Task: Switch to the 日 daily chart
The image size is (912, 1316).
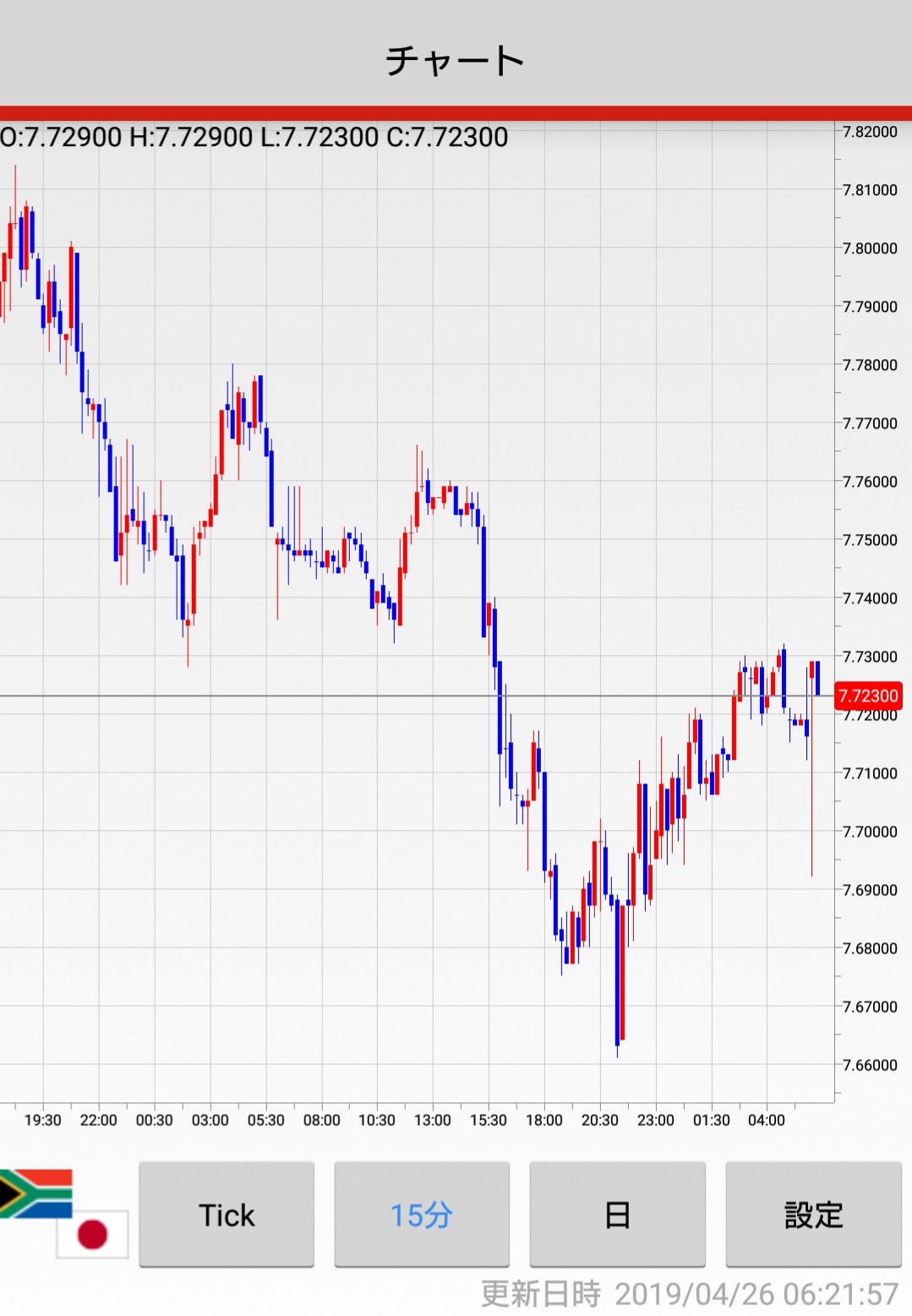Action: [617, 1215]
